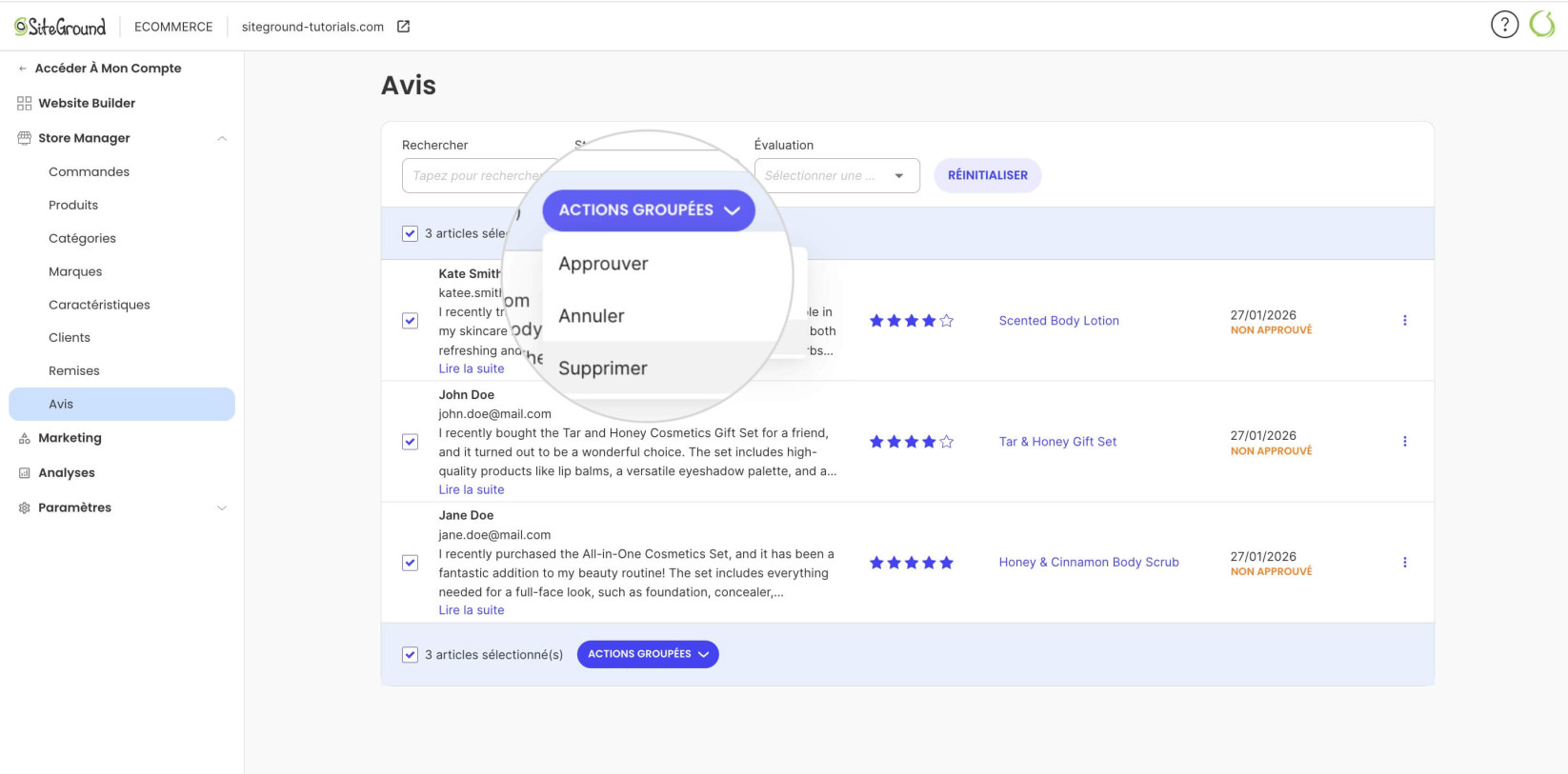
Task: Click star rating of Scented Body Lotion review
Action: pos(912,321)
